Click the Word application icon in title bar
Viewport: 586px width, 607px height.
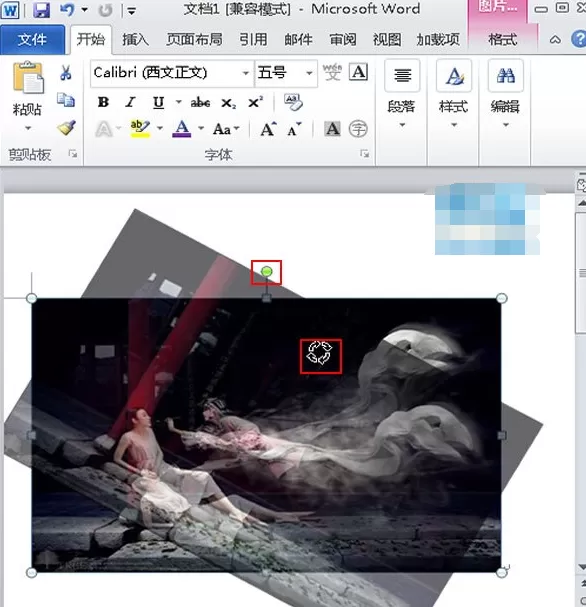10,10
